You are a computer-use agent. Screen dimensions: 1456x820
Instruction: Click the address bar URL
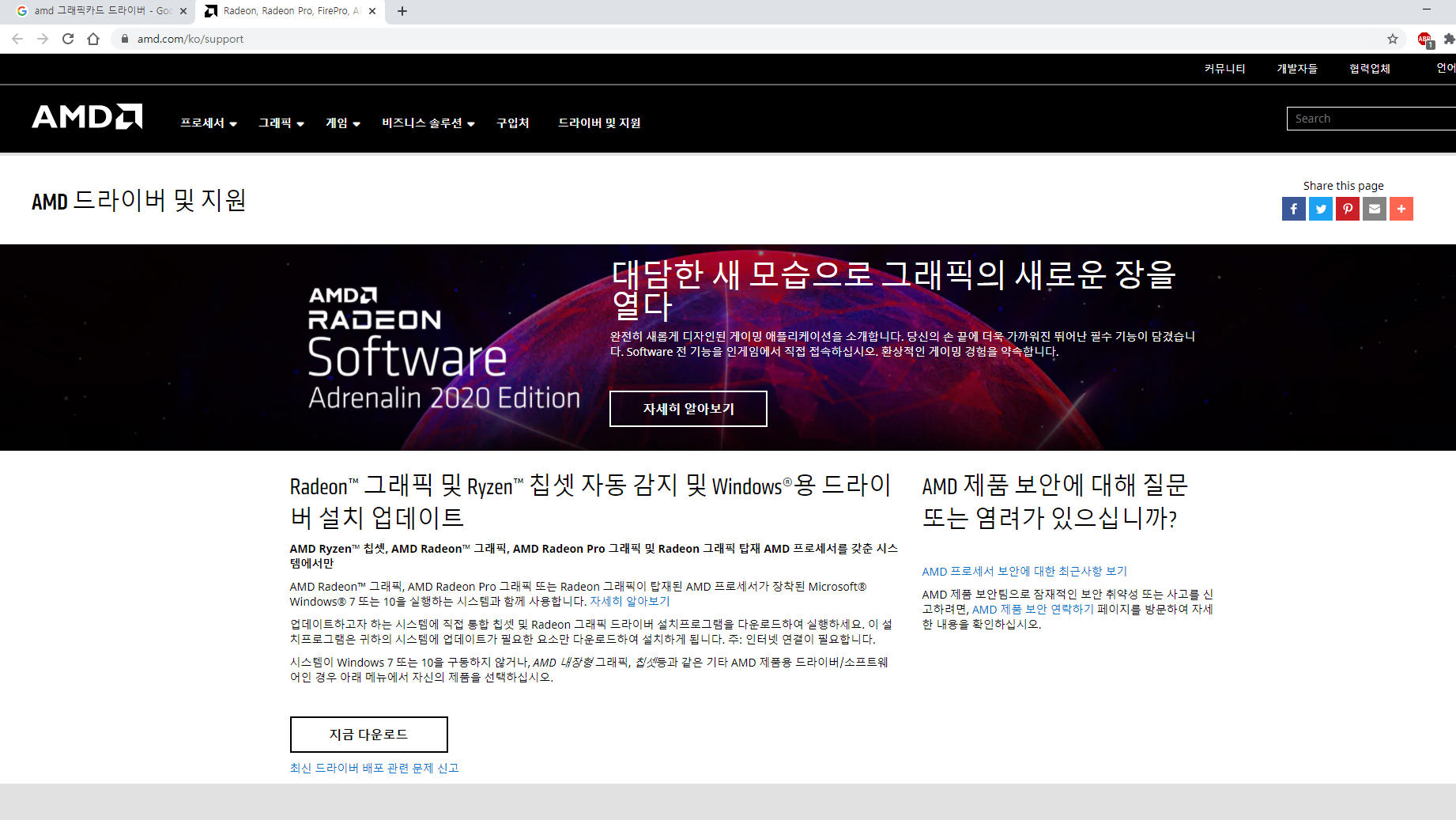click(190, 39)
